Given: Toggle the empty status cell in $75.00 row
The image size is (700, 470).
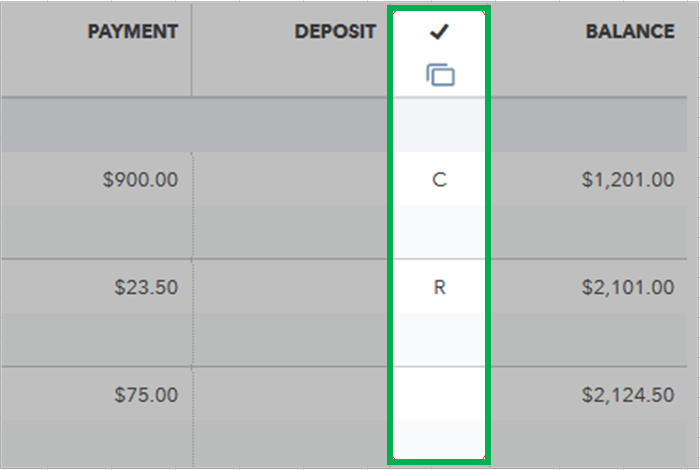Looking at the screenshot, I should tap(439, 395).
